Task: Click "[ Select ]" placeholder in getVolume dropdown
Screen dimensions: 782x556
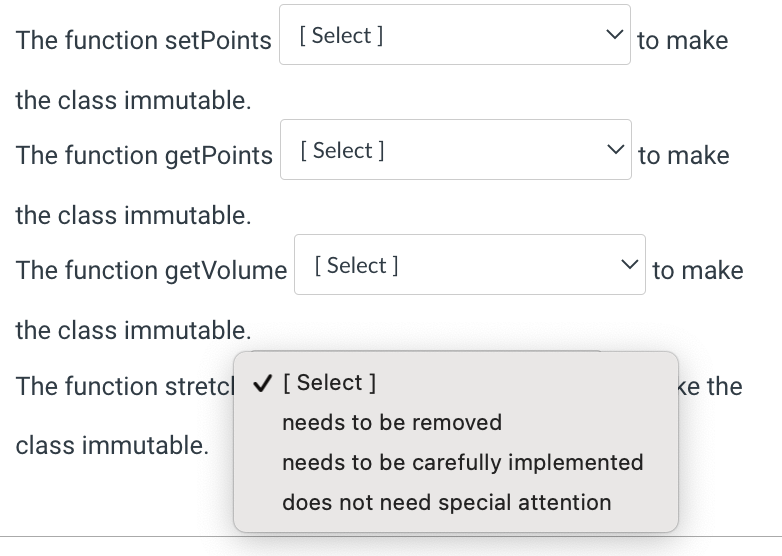Action: point(357,266)
